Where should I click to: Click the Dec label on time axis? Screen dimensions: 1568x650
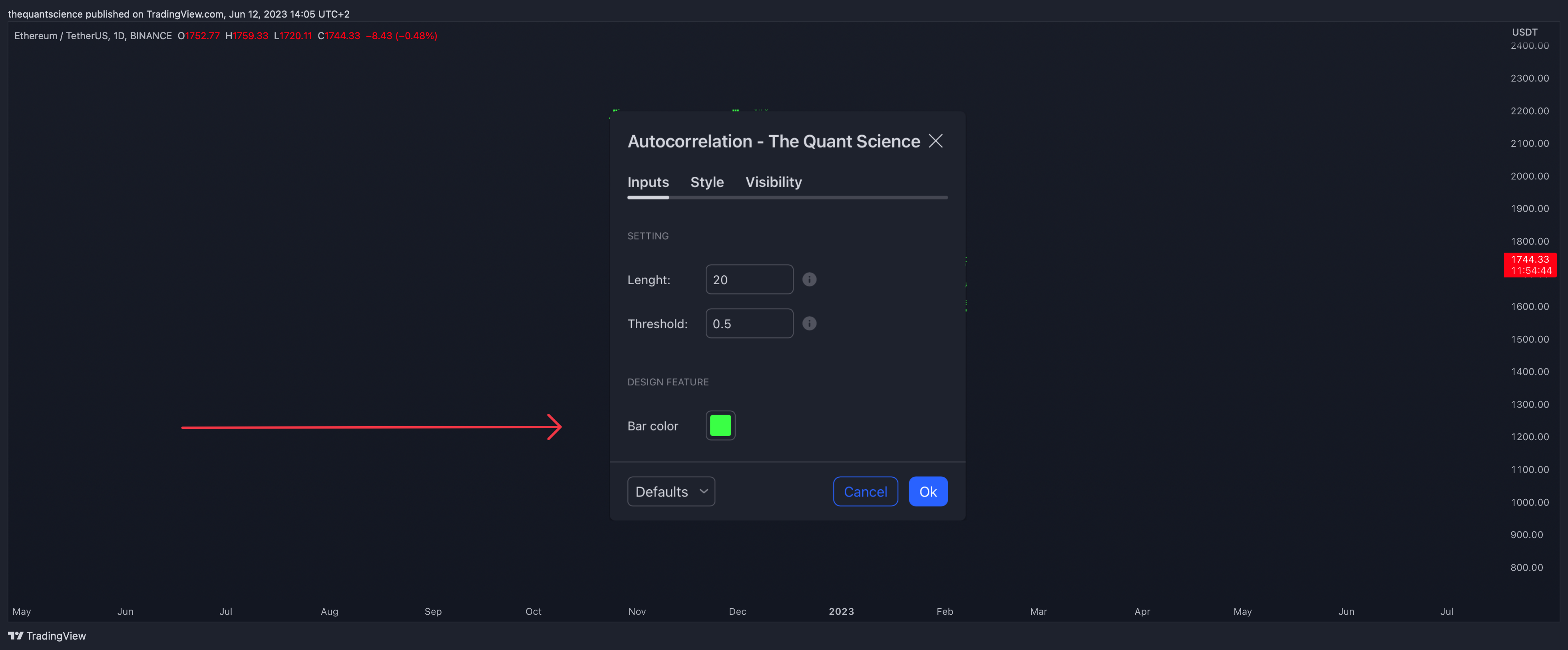click(x=737, y=611)
